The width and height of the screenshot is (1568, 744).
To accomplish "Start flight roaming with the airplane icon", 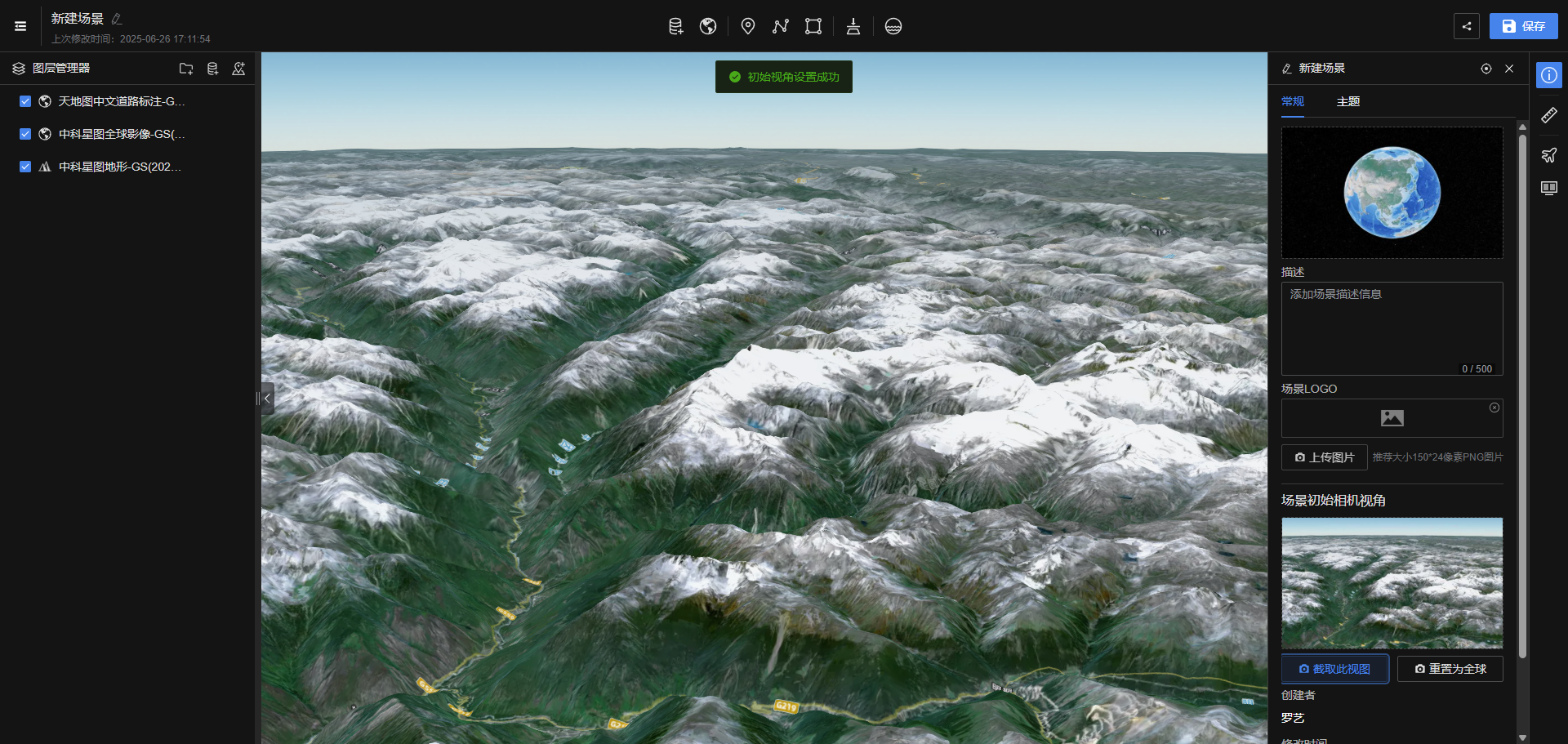I will (1549, 154).
